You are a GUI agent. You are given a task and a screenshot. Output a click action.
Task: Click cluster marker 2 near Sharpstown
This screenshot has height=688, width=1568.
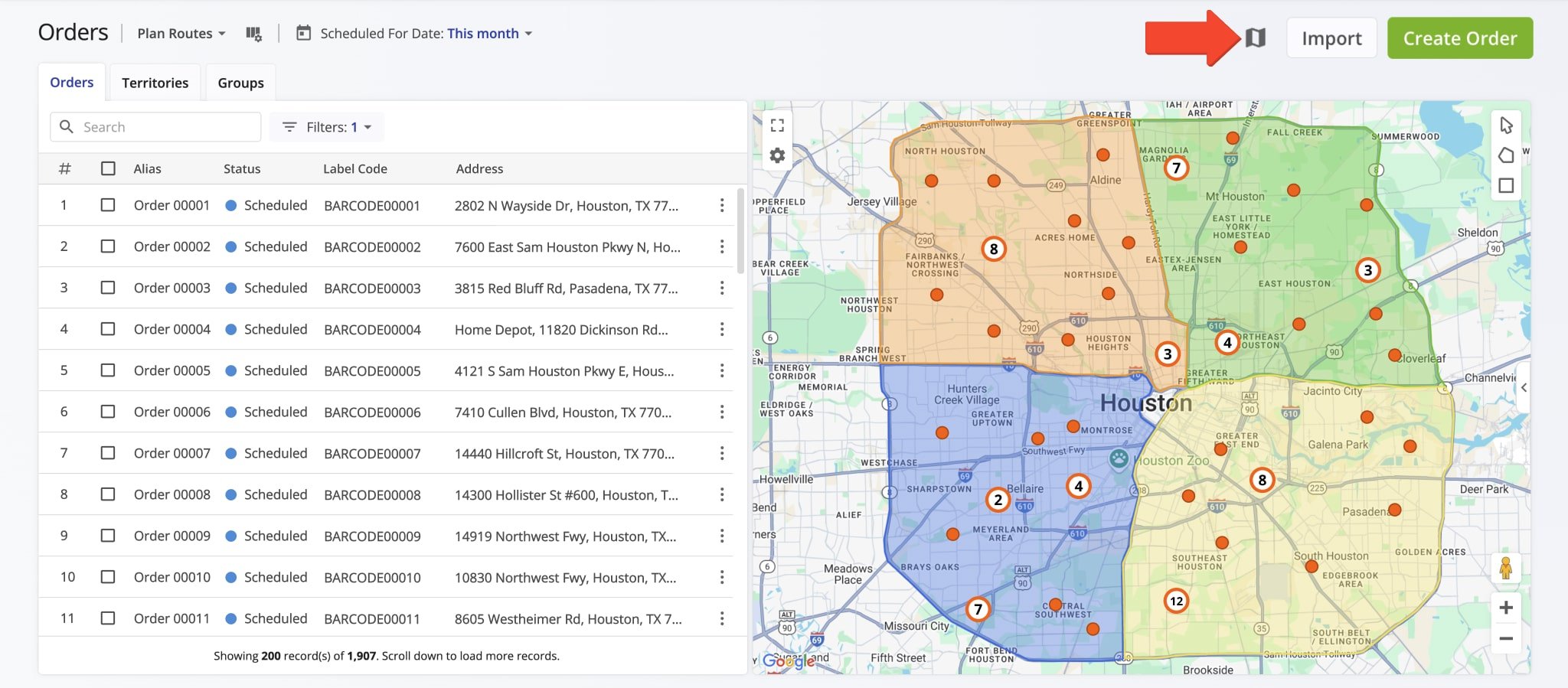tap(998, 500)
